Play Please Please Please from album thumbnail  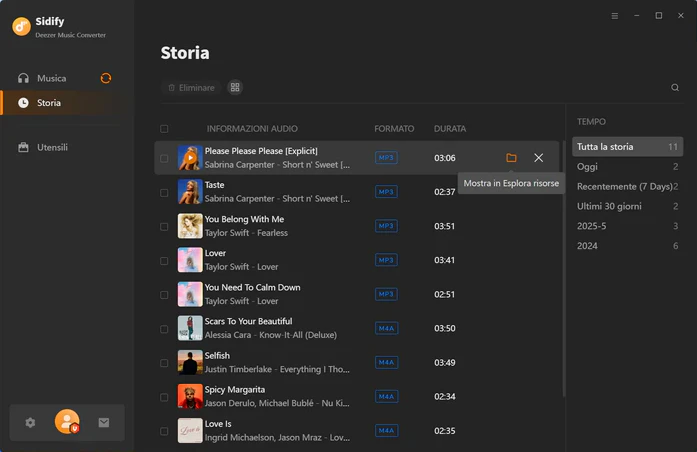[190, 158]
